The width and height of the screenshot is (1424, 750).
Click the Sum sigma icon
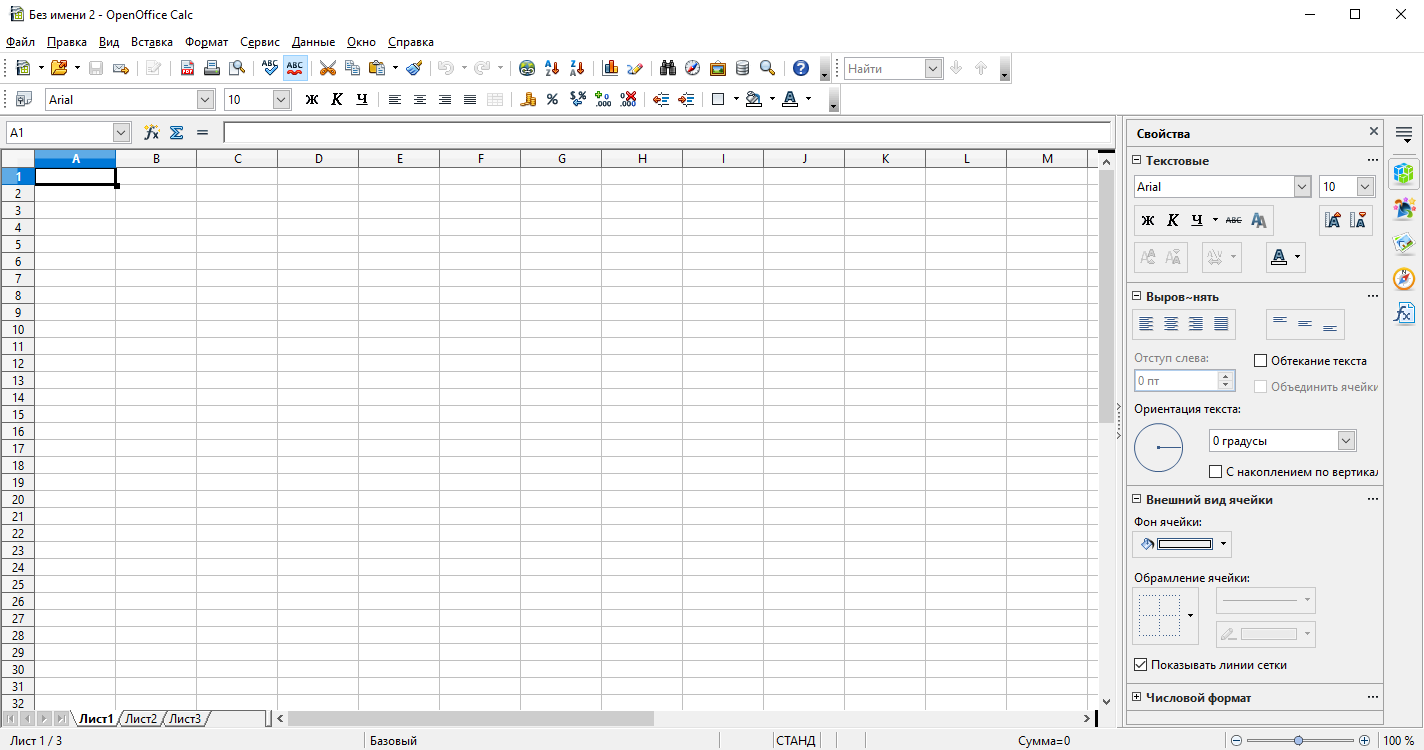pos(177,132)
